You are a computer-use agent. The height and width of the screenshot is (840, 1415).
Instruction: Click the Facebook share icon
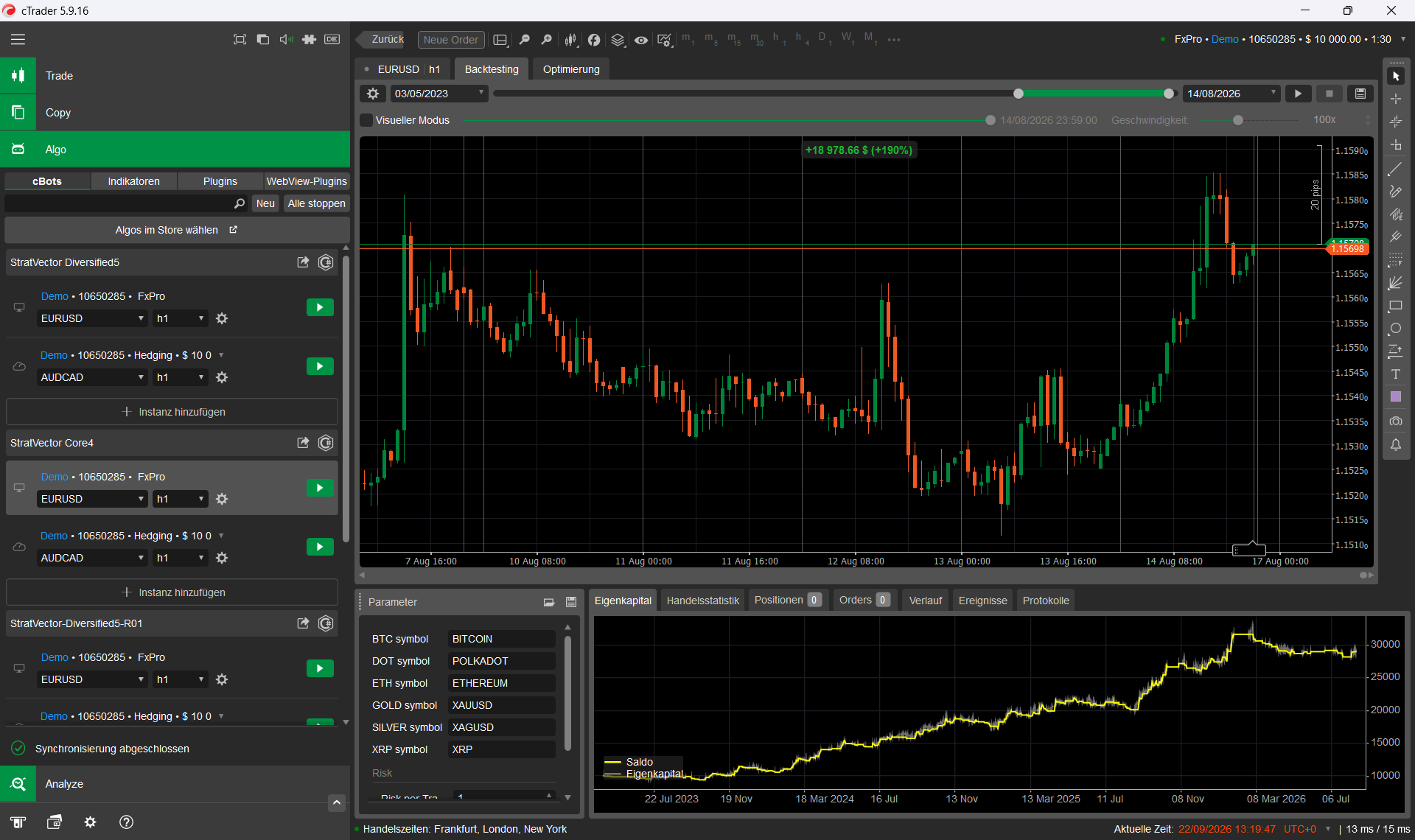point(594,40)
